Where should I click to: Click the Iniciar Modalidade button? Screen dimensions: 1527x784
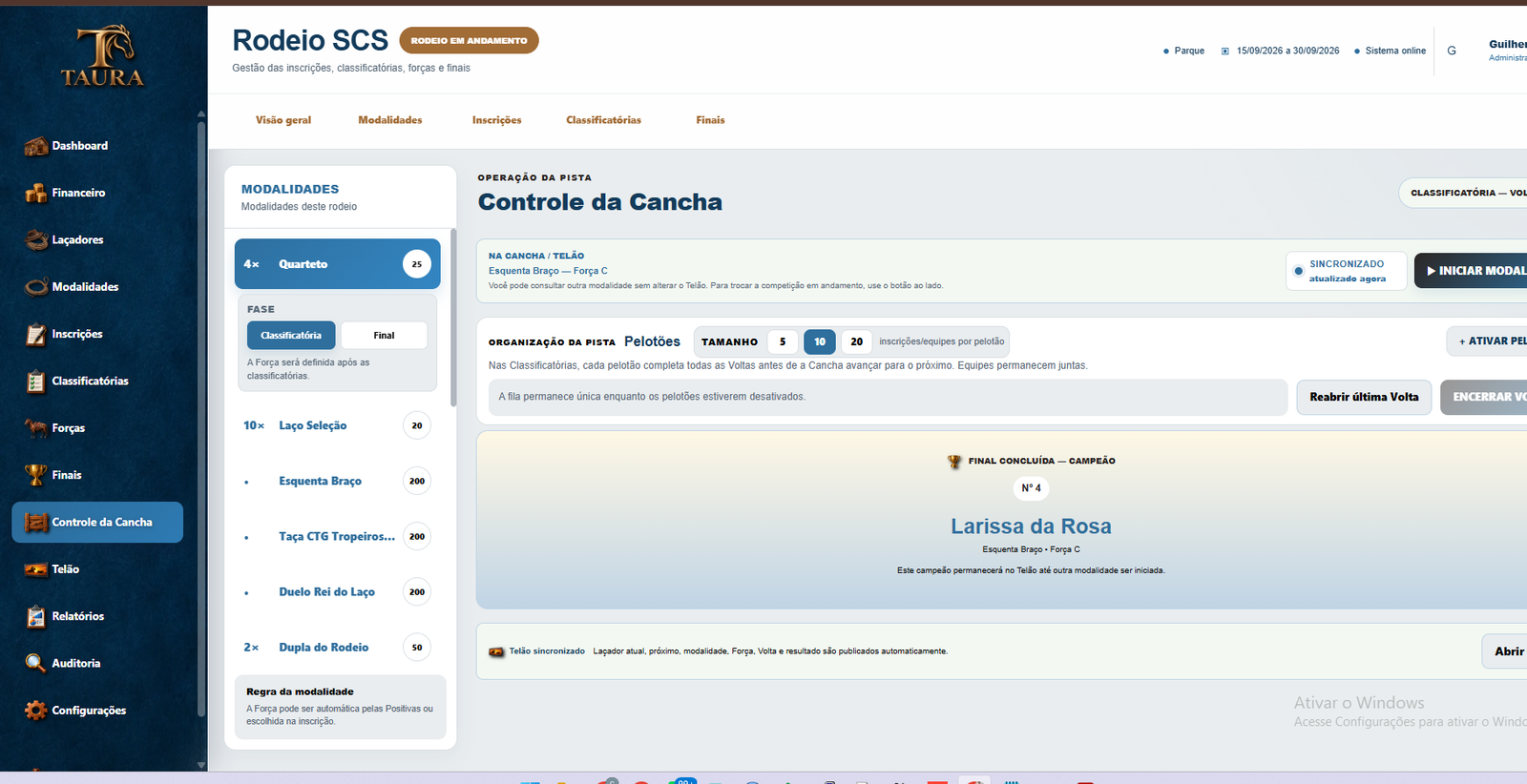1471,271
